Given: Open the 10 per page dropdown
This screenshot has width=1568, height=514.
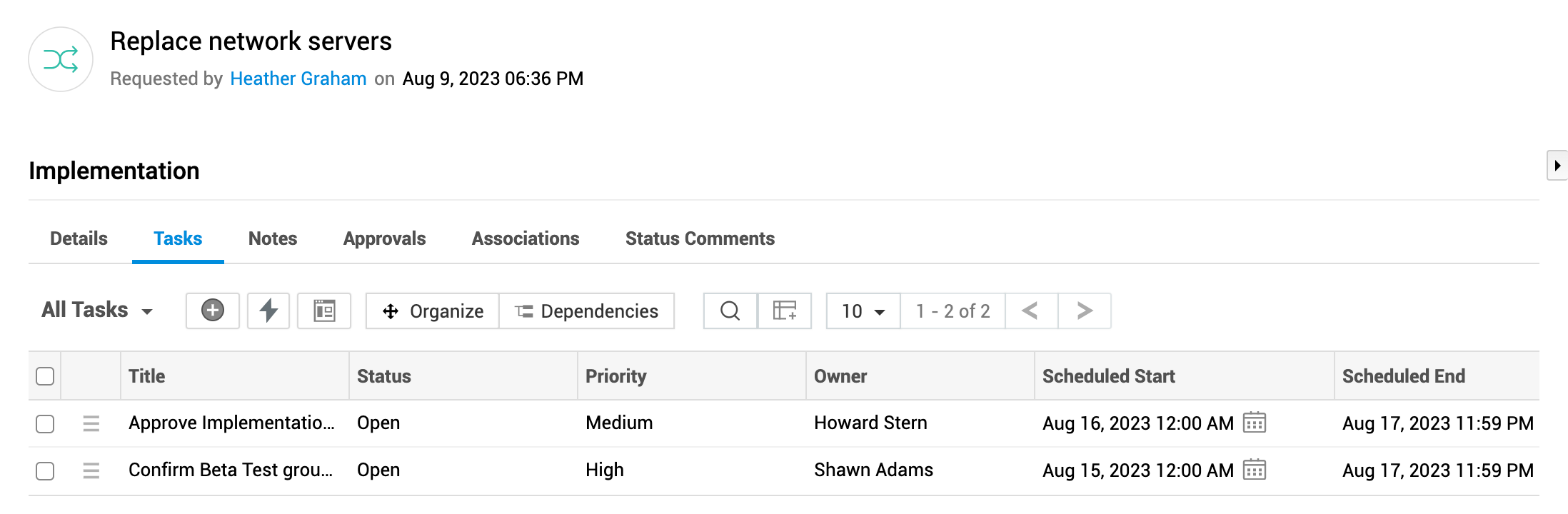Looking at the screenshot, I should [863, 311].
